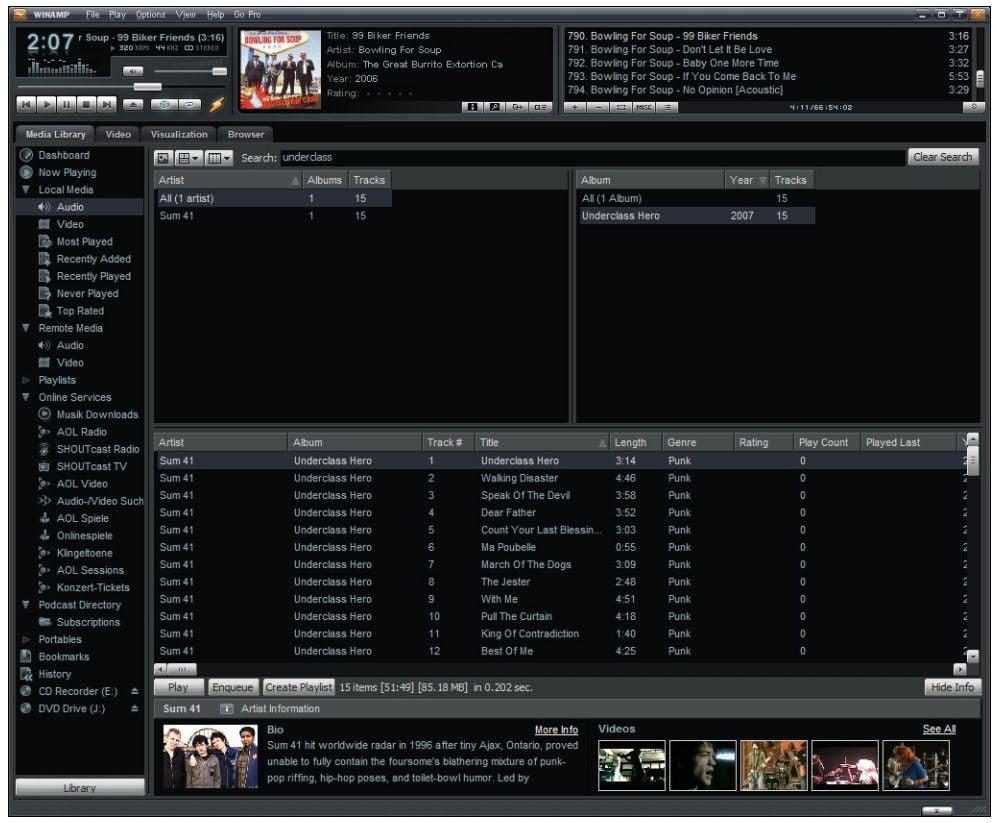Add files with playlist plus button
Viewport: 997px width, 823px height.
click(x=576, y=107)
